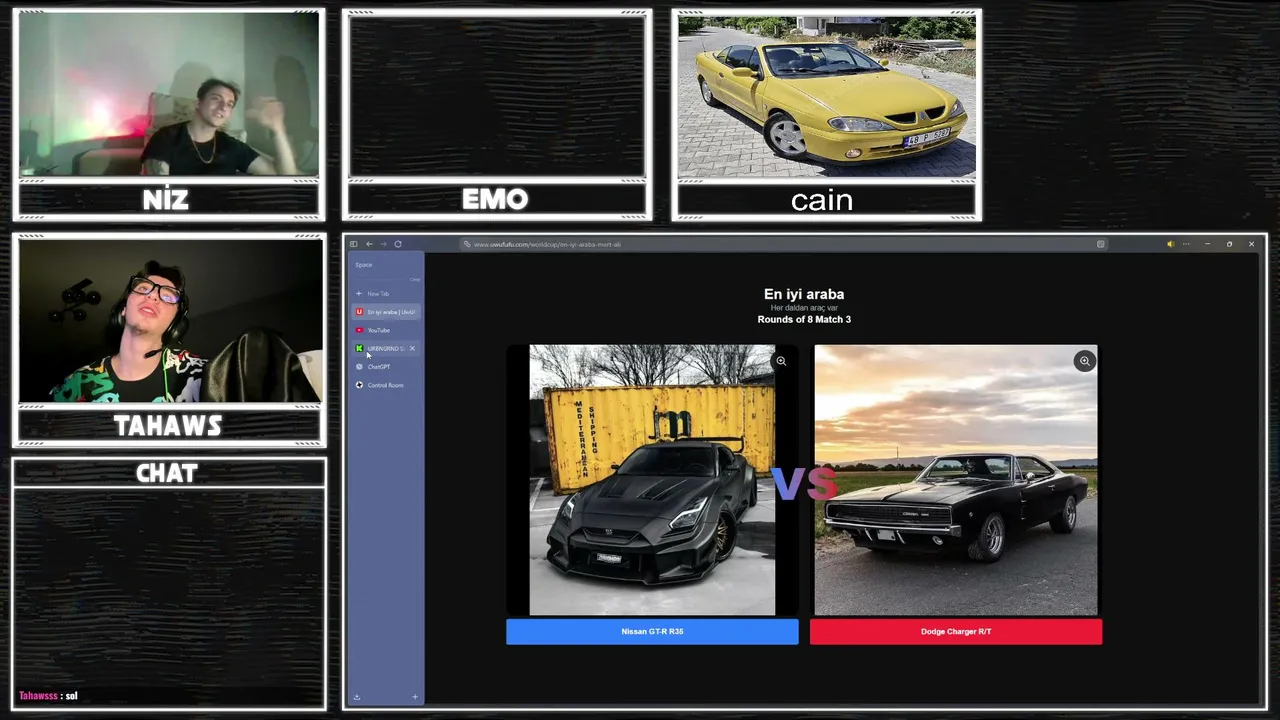Click the 'Tahawsss : sol' chat message

[48, 696]
